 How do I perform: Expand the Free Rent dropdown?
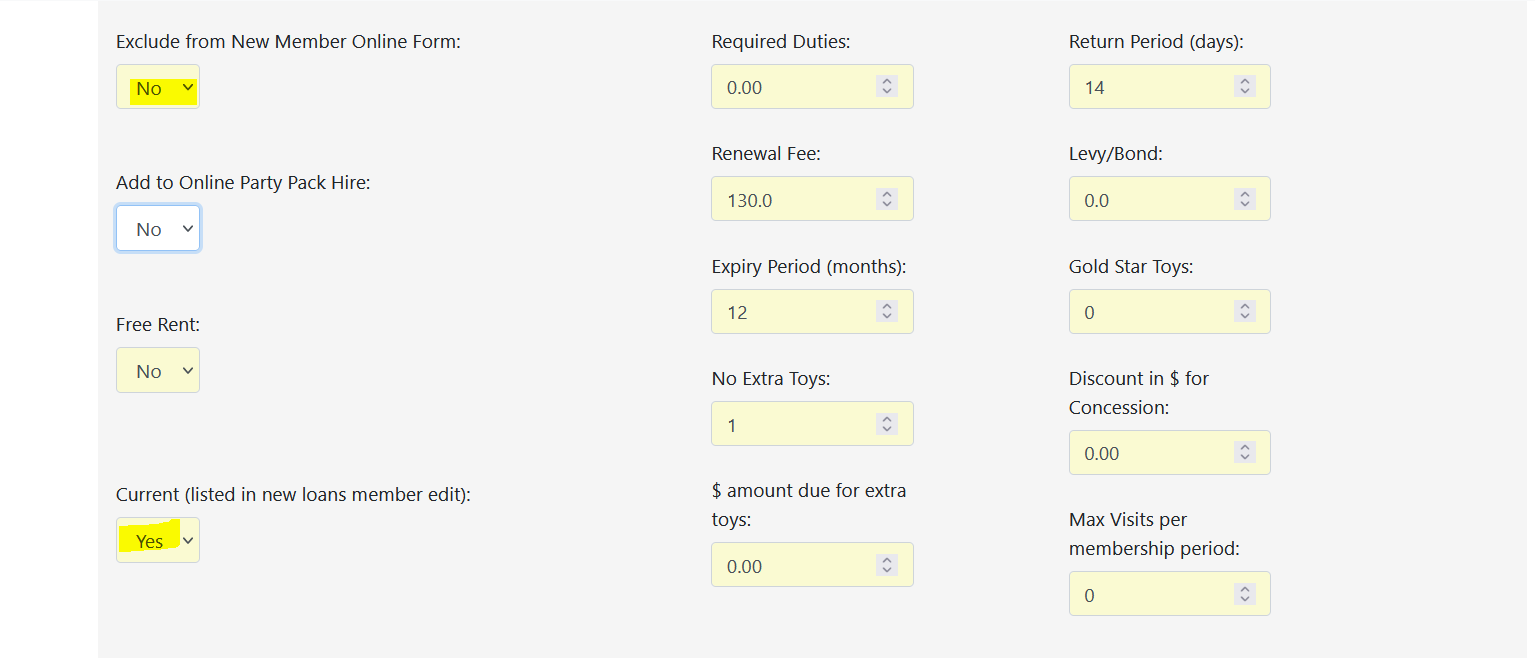[158, 371]
